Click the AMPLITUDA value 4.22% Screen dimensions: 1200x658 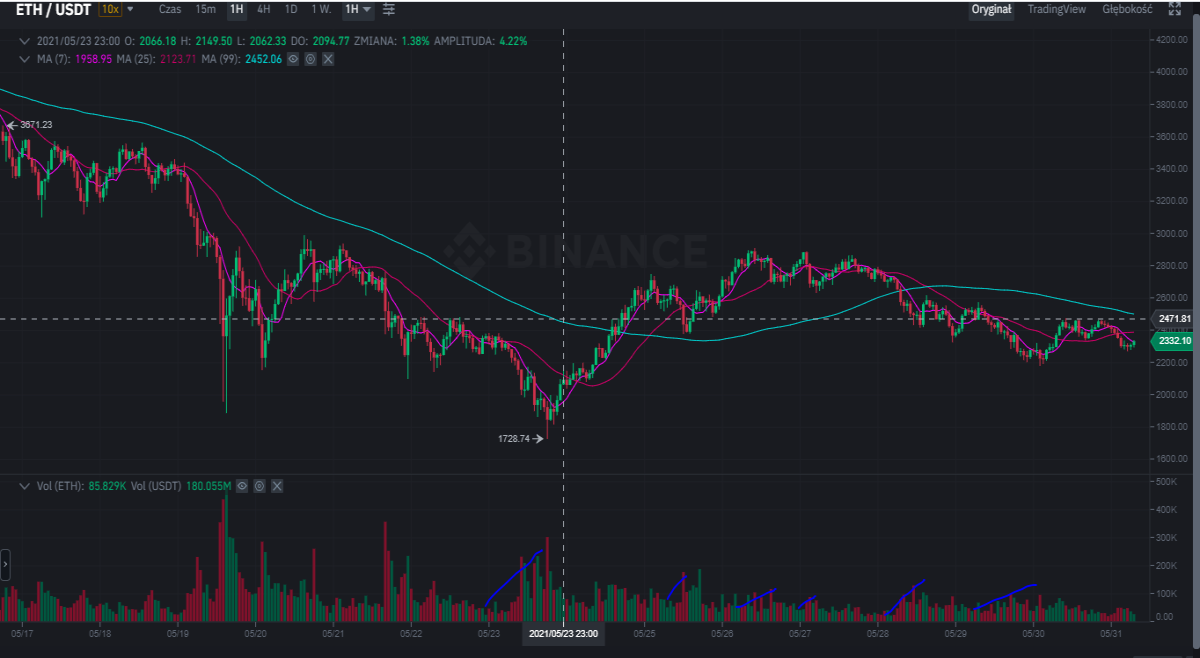pos(511,41)
